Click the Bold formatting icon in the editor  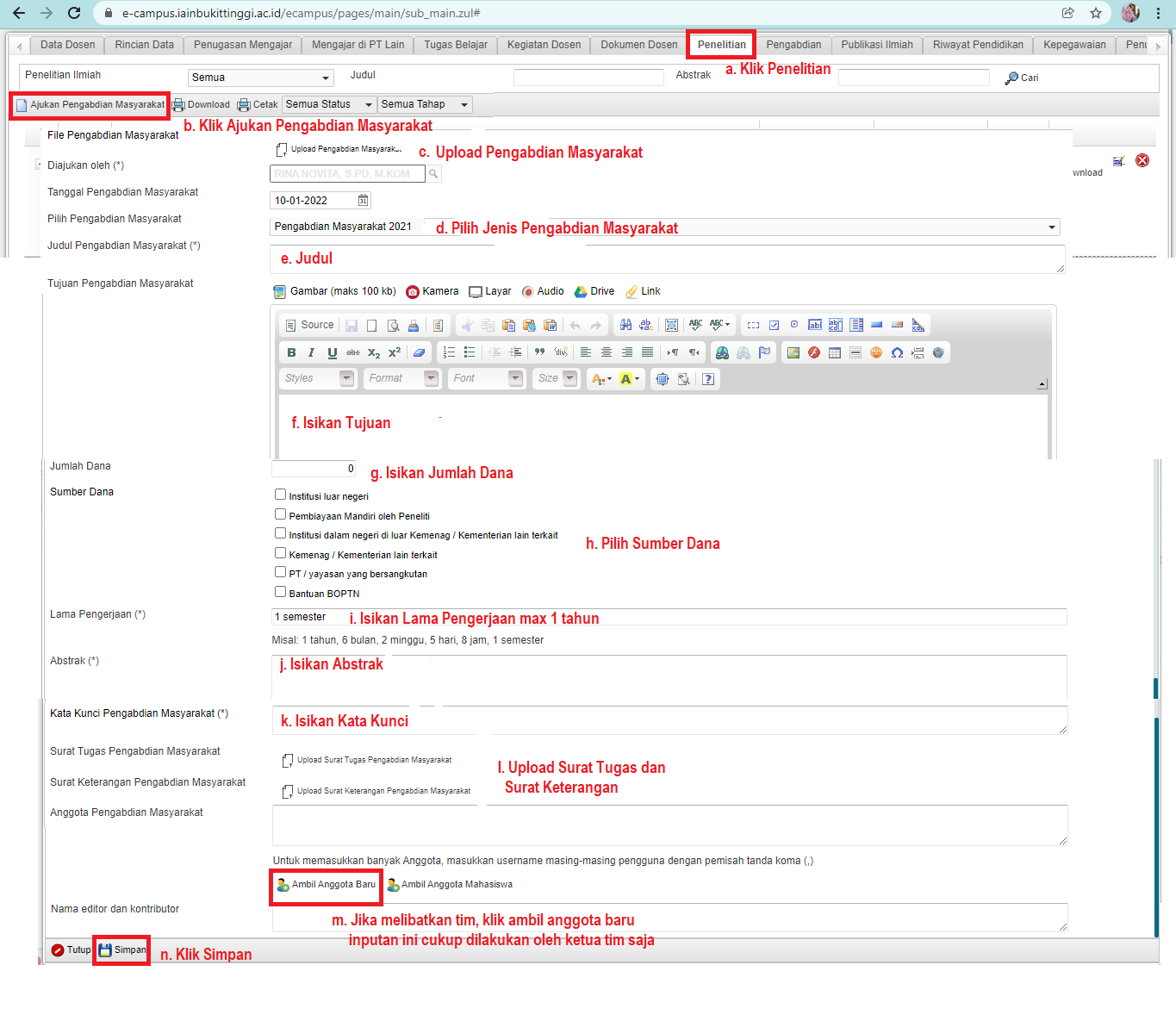(291, 352)
